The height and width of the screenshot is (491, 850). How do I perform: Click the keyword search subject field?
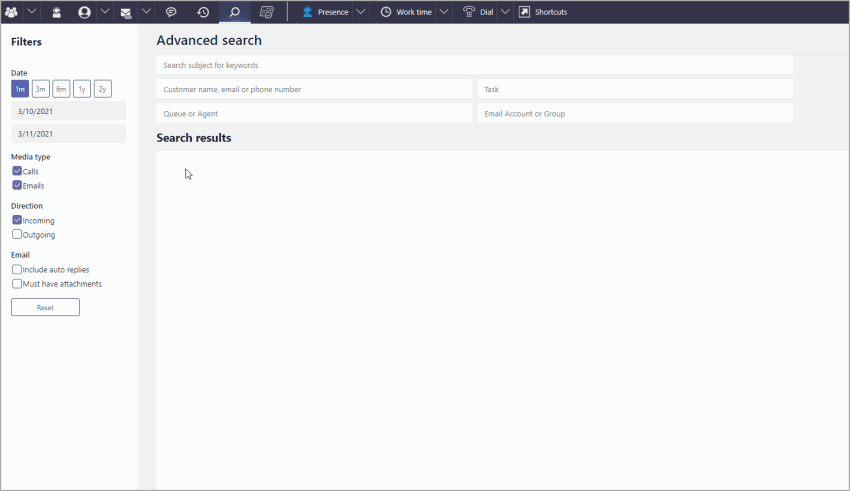474,65
